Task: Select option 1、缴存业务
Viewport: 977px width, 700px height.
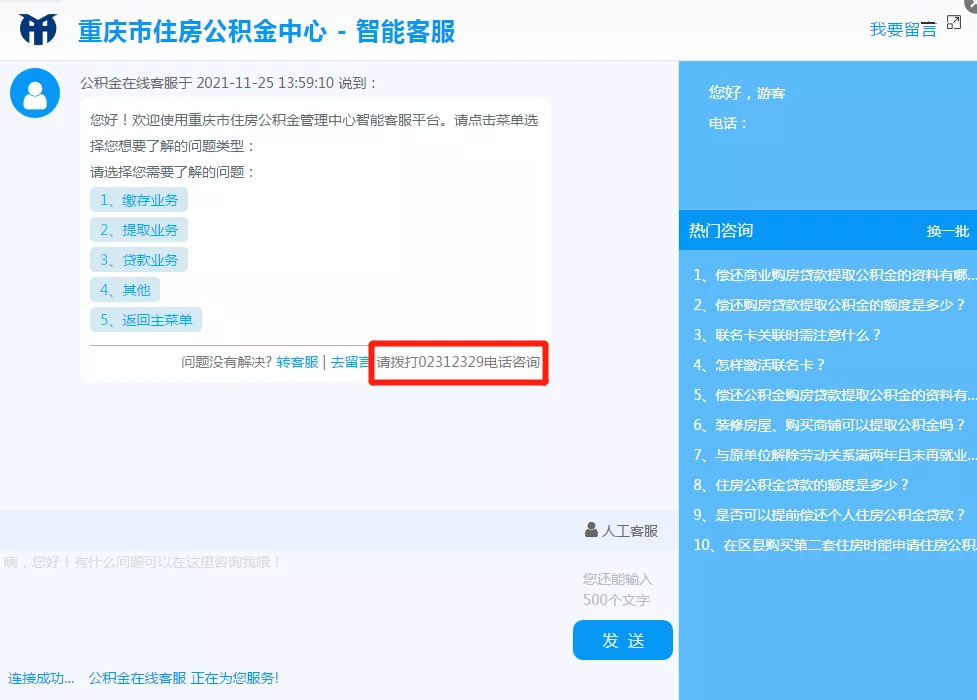Action: coord(139,200)
